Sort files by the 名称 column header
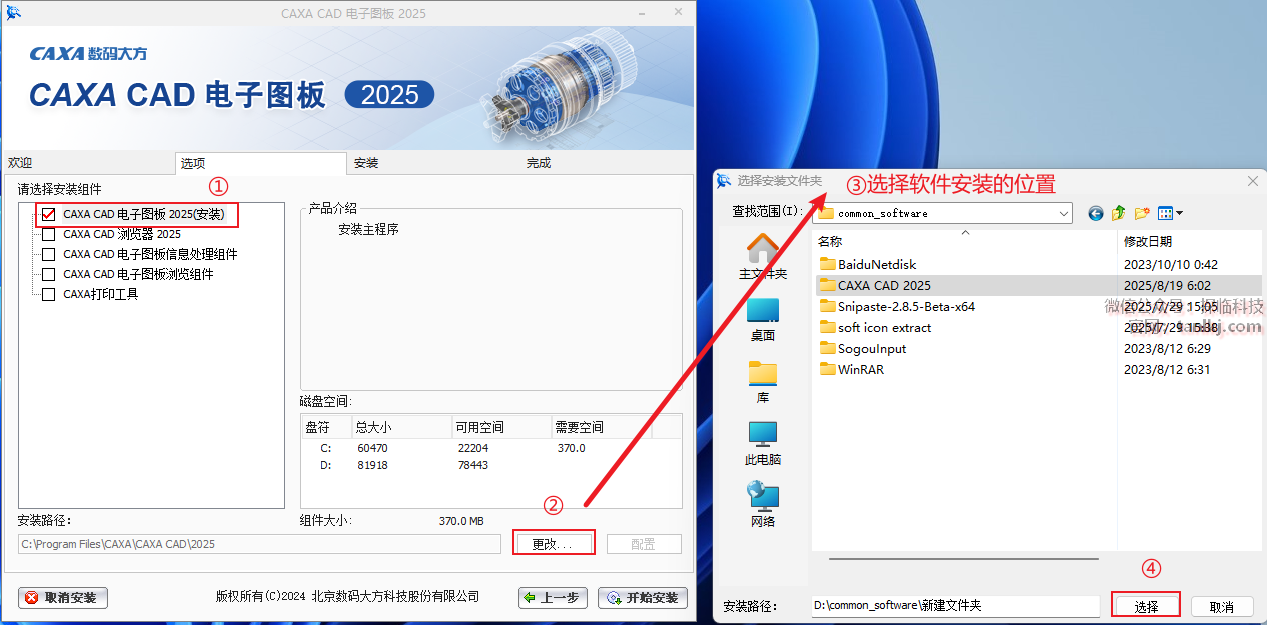 click(x=964, y=241)
